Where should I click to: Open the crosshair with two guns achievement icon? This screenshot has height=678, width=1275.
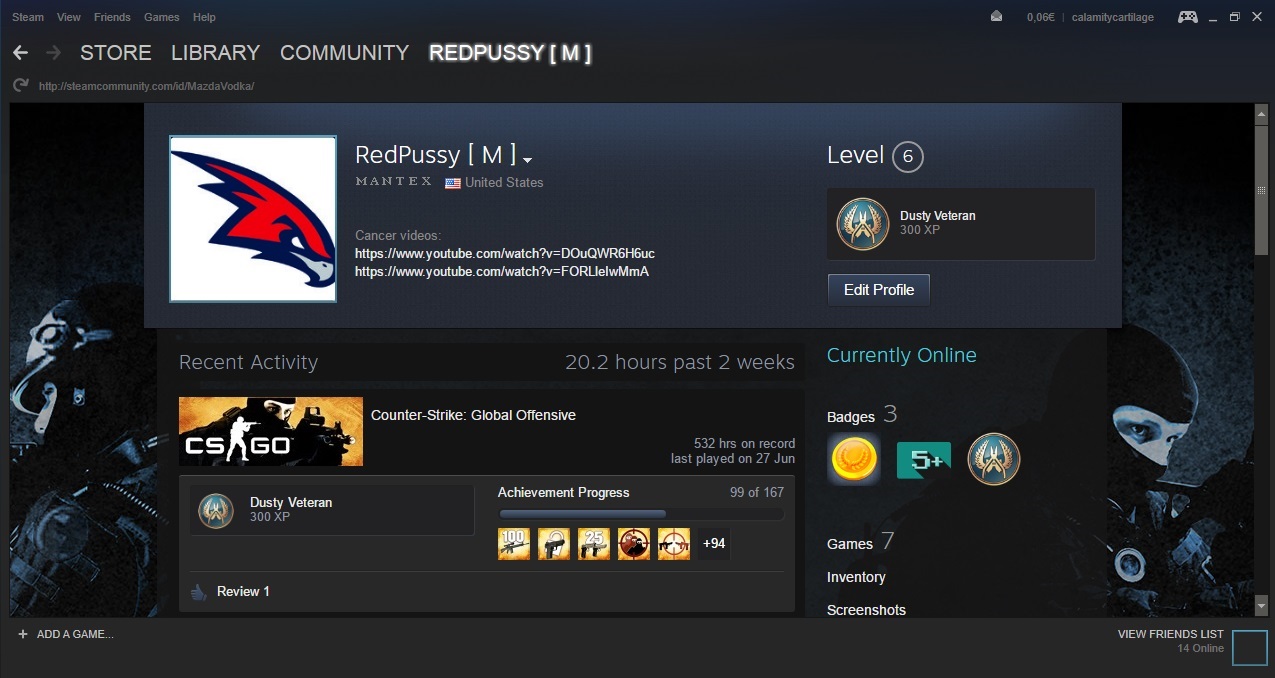[674, 544]
